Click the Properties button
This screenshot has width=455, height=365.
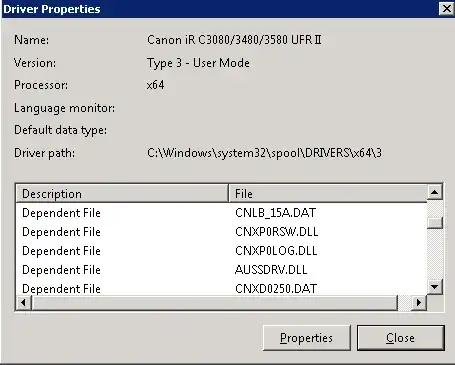(307, 338)
